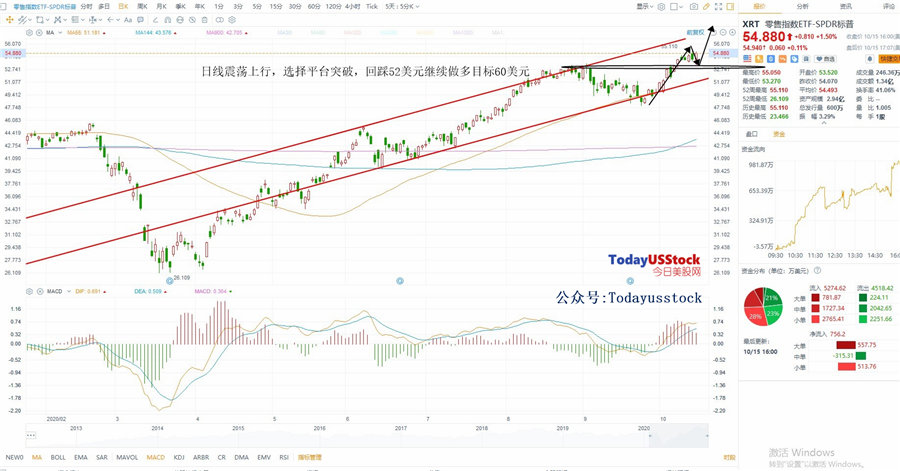Add a comment bubble annotation
Screen dimensions: 900x471
[x=140, y=20]
